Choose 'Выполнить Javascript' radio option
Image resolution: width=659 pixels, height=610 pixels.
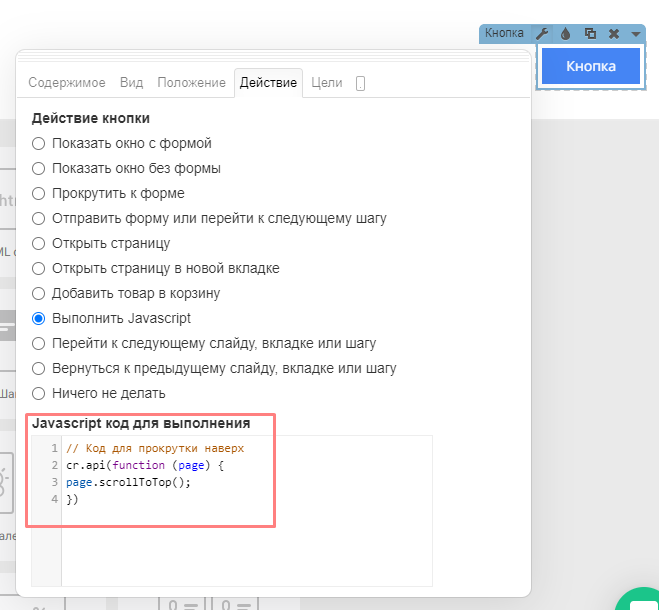click(x=39, y=318)
